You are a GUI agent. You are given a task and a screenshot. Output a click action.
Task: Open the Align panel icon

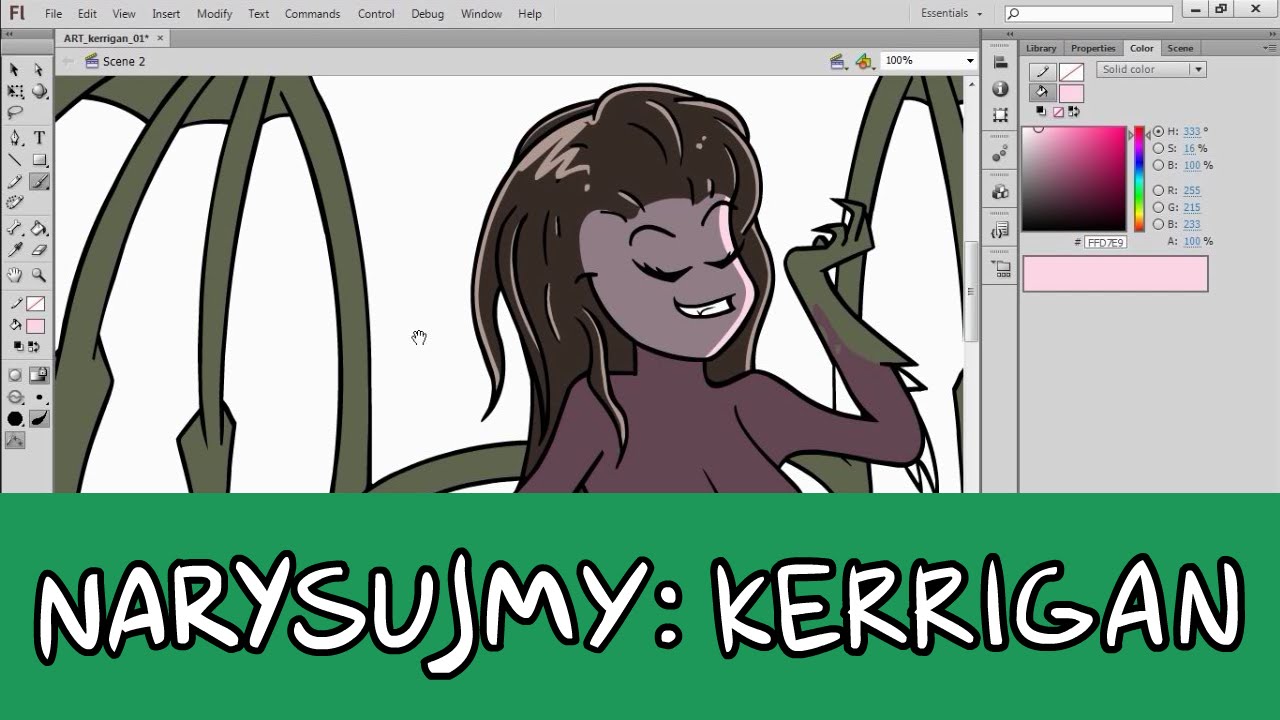click(1000, 62)
